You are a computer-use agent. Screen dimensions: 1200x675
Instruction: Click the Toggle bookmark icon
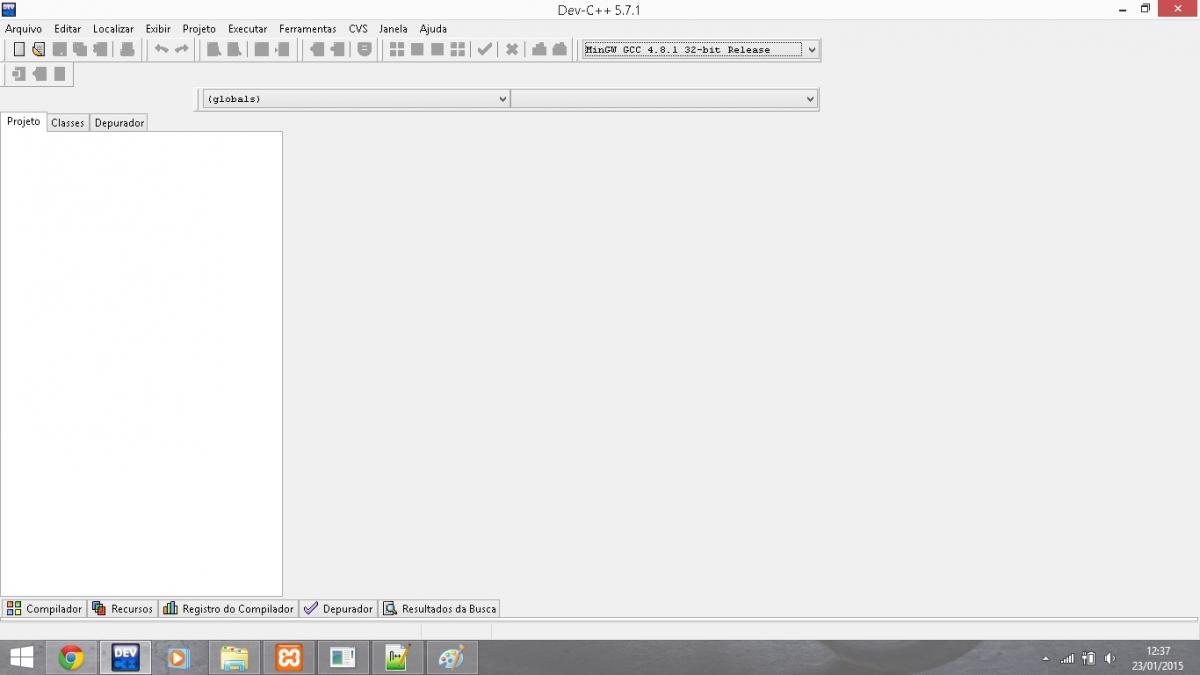point(39,74)
